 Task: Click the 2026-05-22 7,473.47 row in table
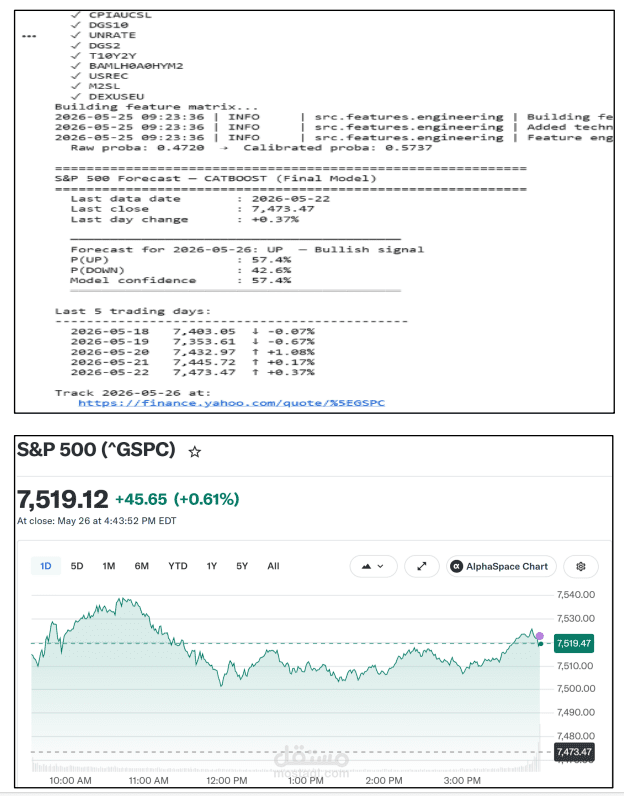[192, 372]
